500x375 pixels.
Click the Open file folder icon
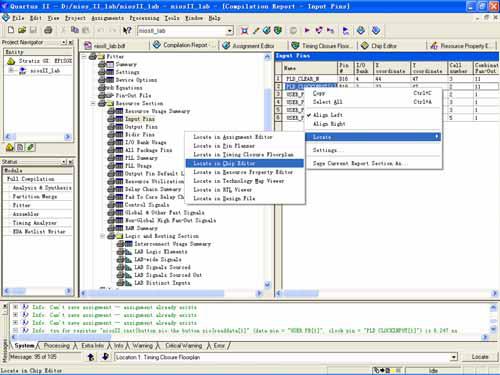pos(22,30)
